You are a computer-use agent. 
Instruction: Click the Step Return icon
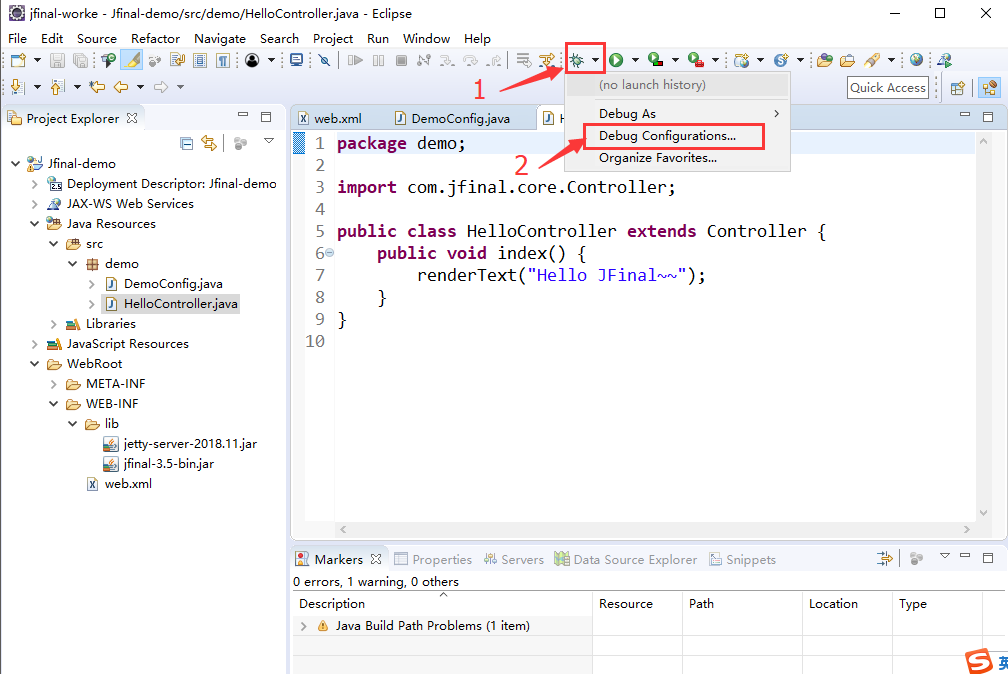pos(494,60)
